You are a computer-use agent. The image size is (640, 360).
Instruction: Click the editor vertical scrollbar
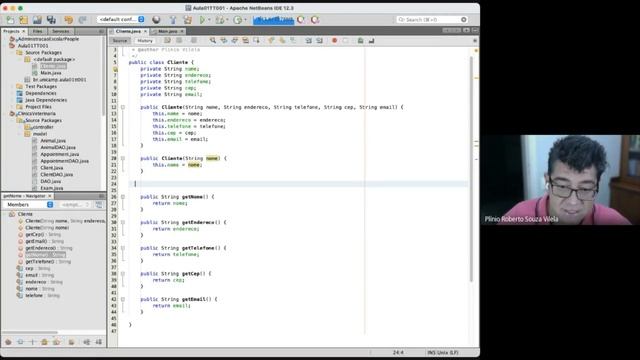[471, 169]
